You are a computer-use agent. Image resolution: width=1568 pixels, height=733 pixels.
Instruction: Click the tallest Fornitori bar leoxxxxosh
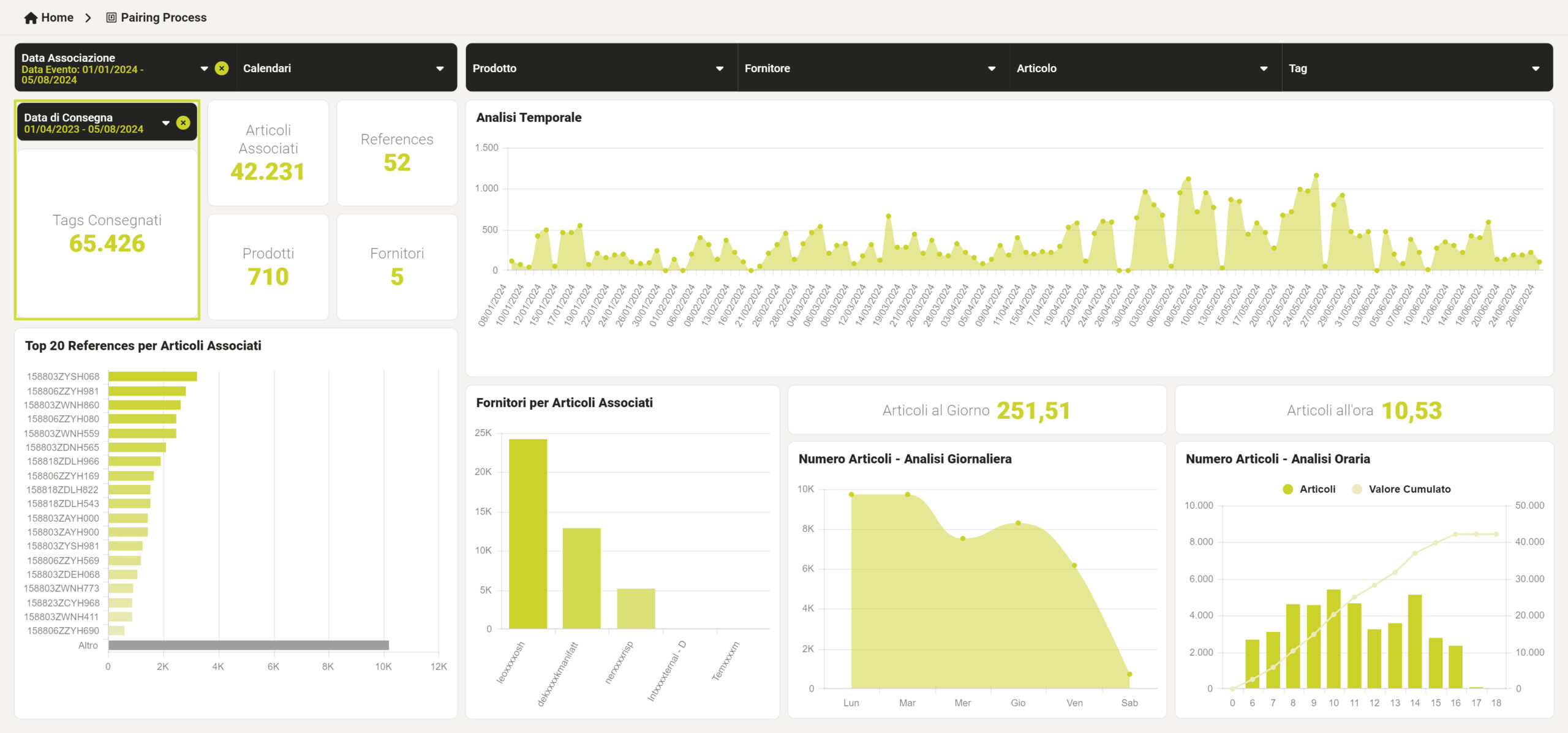527,533
